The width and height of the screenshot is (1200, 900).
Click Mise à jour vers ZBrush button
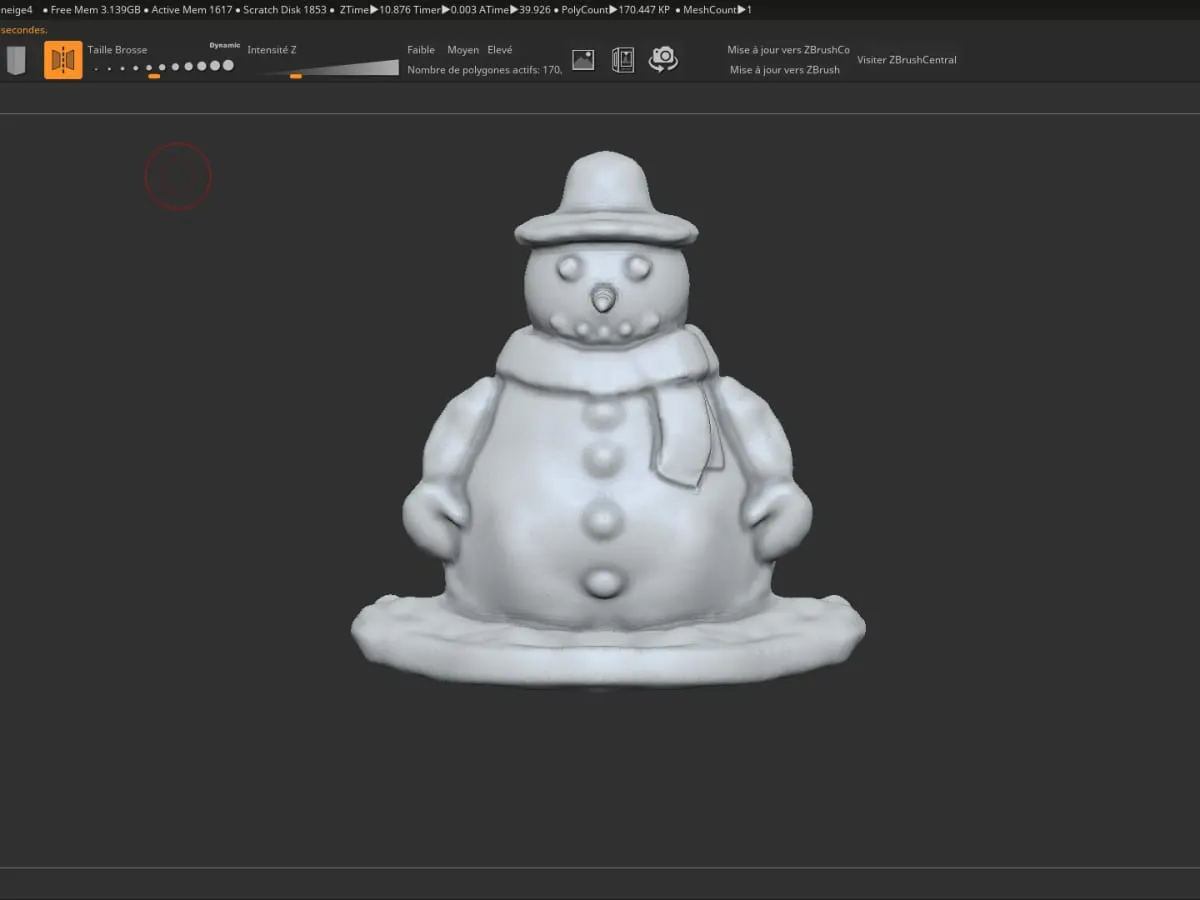(x=785, y=70)
